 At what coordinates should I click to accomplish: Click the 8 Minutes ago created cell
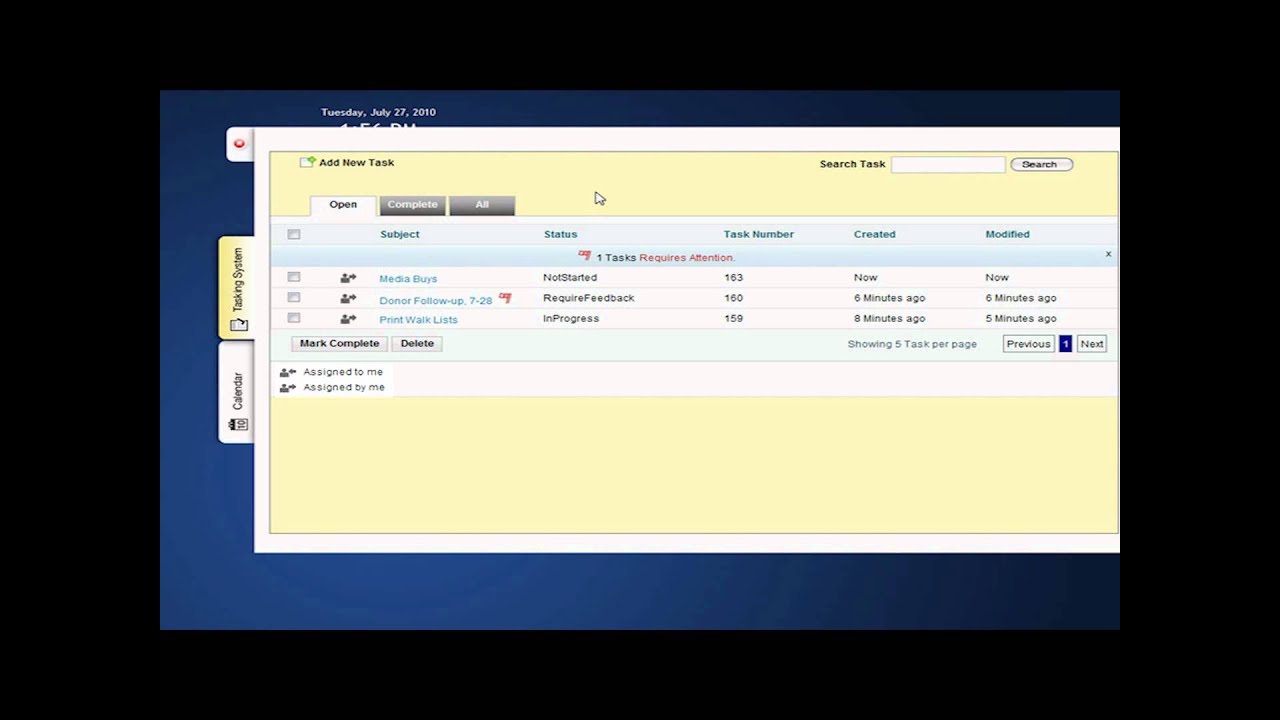tap(889, 318)
